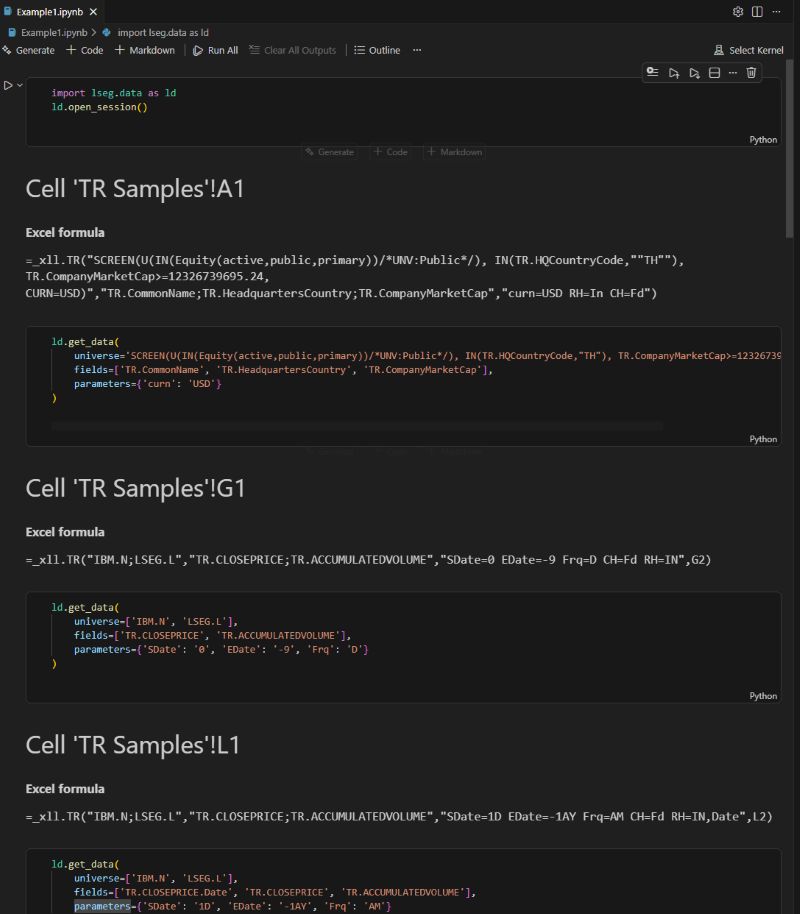This screenshot has width=800, height=914.
Task: Execute above cells icon
Action: [x=674, y=72]
